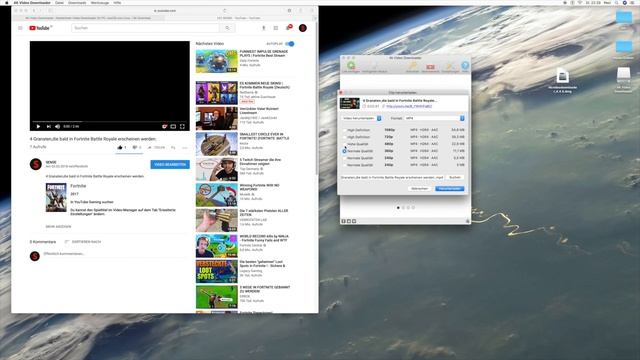Dislike the video with thumbs down
The image size is (640, 360).
(x=136, y=147)
